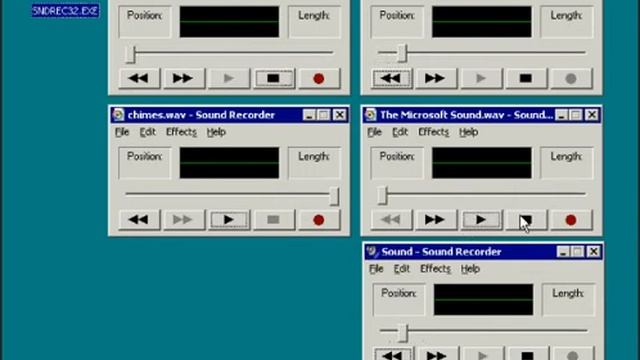Click position slider thumb in The Microsoft Sound.wav window
This screenshot has height=360, width=640.
[x=382, y=196]
